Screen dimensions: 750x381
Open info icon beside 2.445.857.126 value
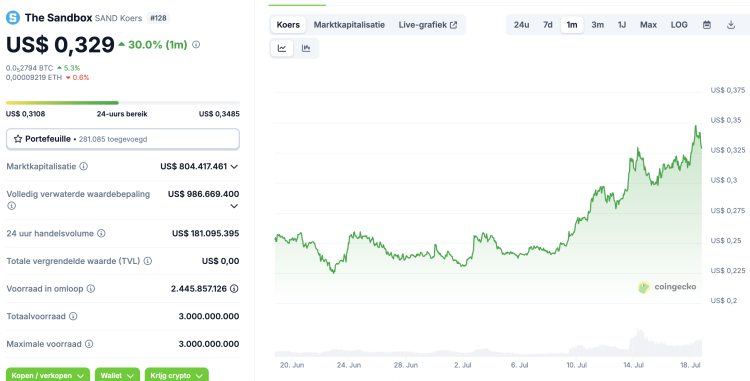pyautogui.click(x=234, y=289)
